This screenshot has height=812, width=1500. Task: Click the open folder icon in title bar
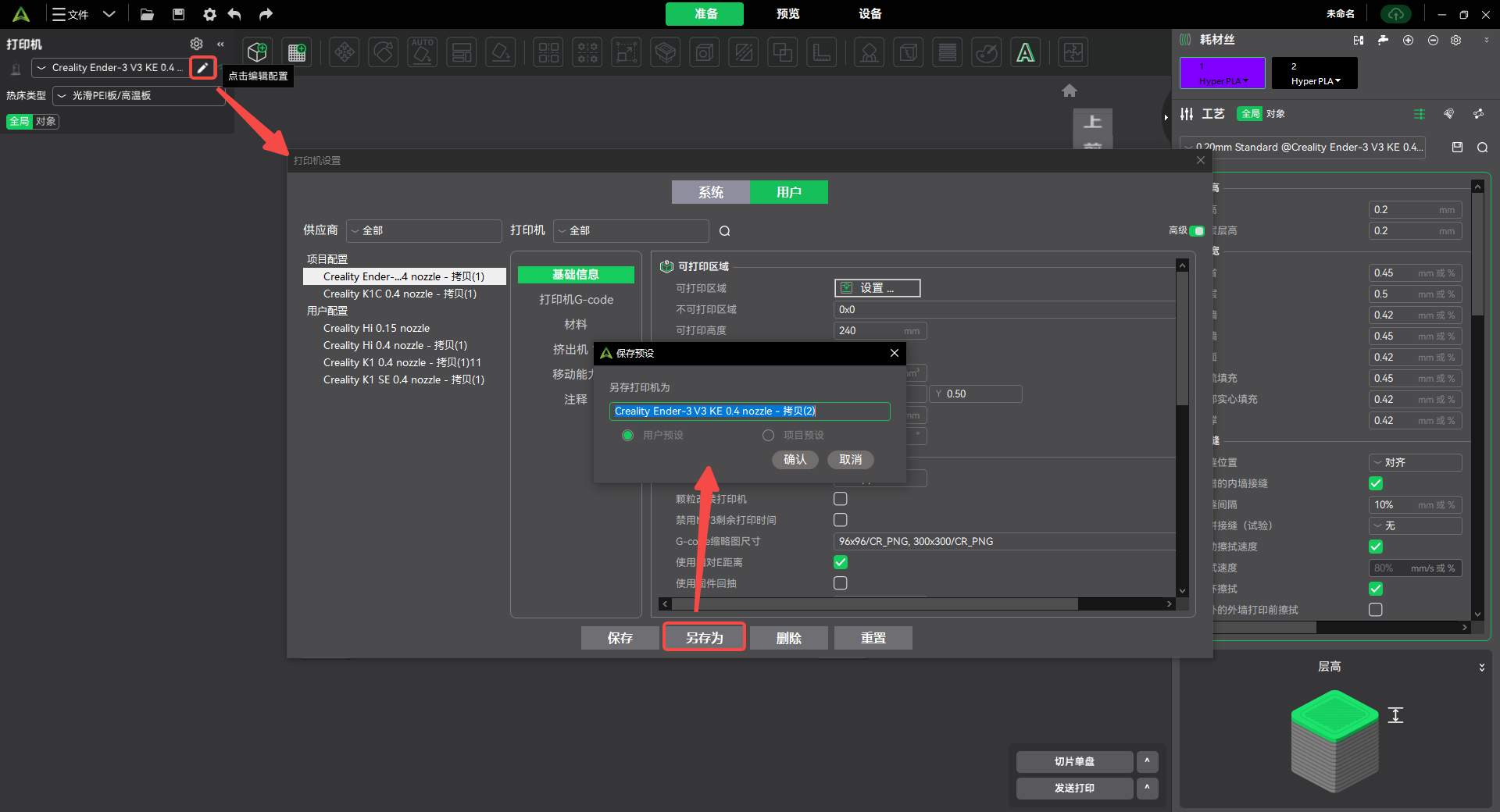(x=147, y=14)
